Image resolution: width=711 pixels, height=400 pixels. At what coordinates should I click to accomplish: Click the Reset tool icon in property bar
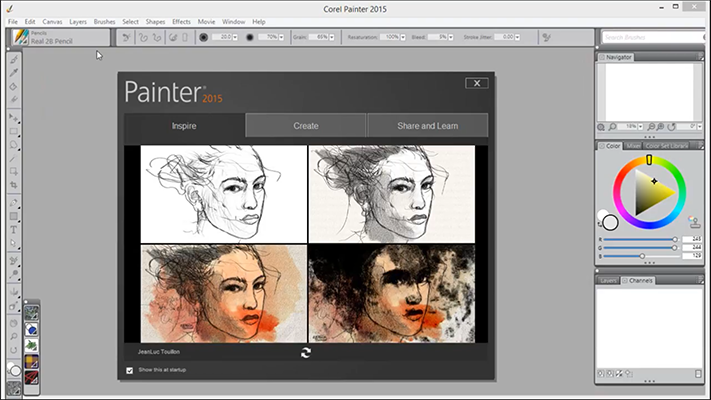(x=127, y=37)
